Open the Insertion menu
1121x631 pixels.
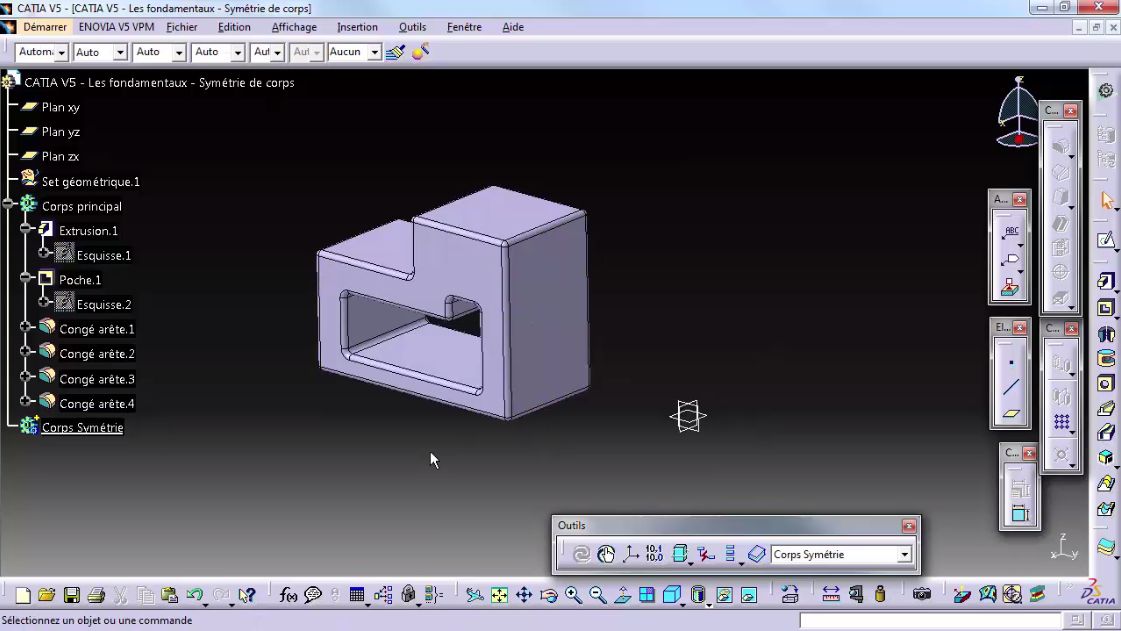pos(357,27)
